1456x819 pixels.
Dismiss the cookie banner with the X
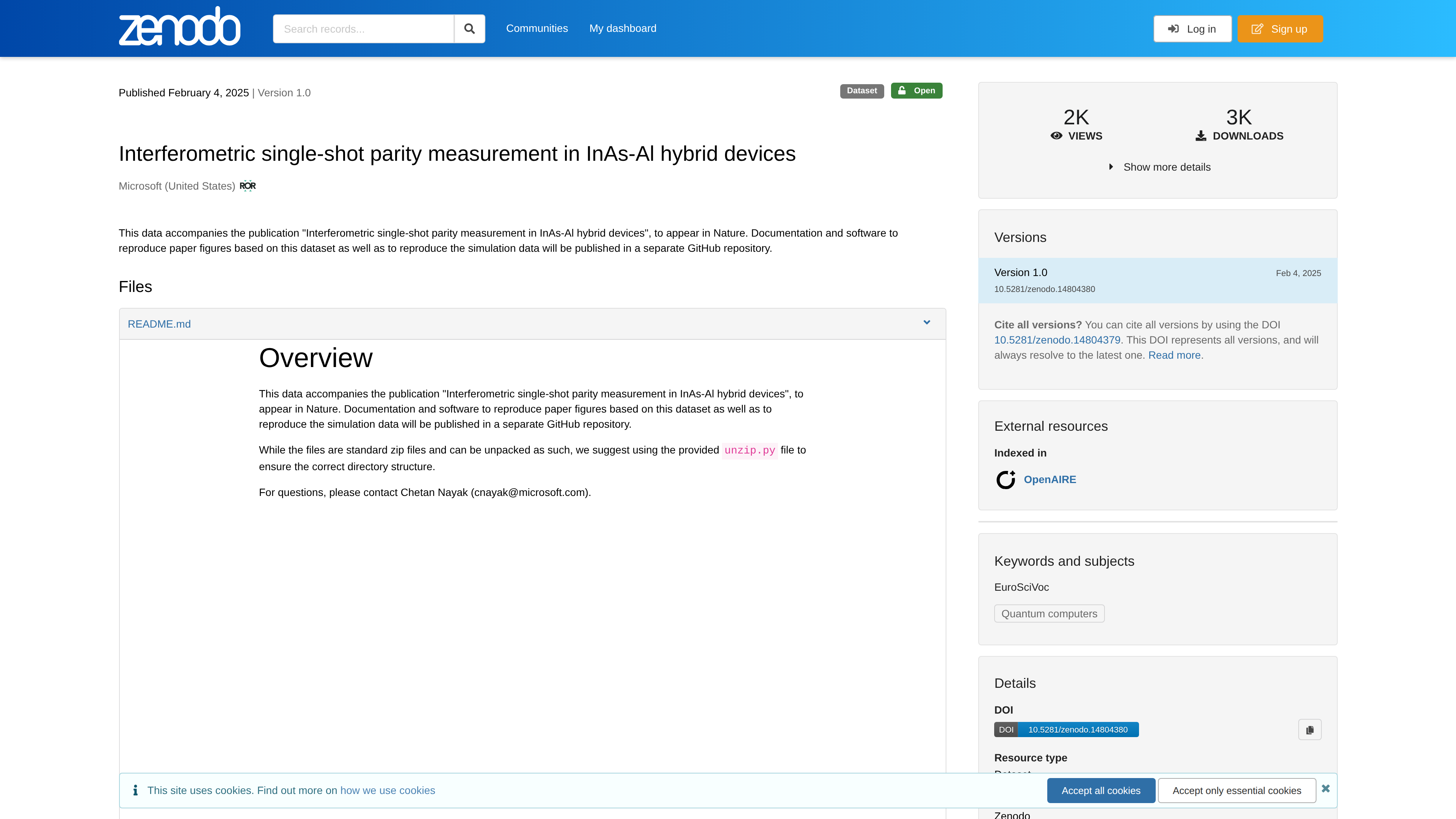pos(1326,789)
